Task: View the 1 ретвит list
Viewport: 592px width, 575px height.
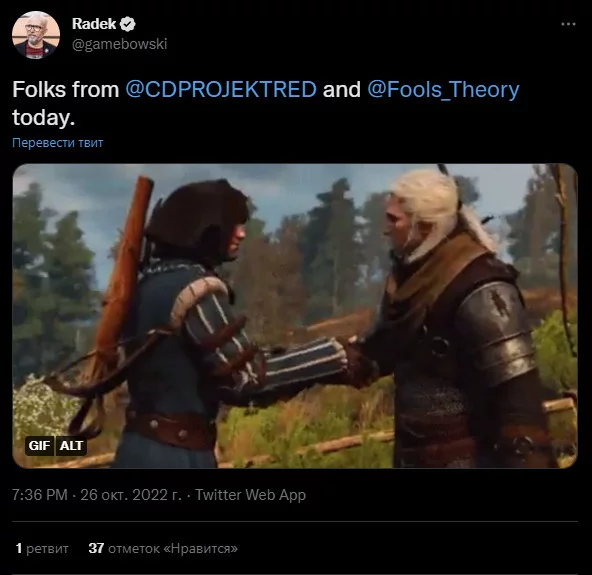Action: tap(42, 548)
